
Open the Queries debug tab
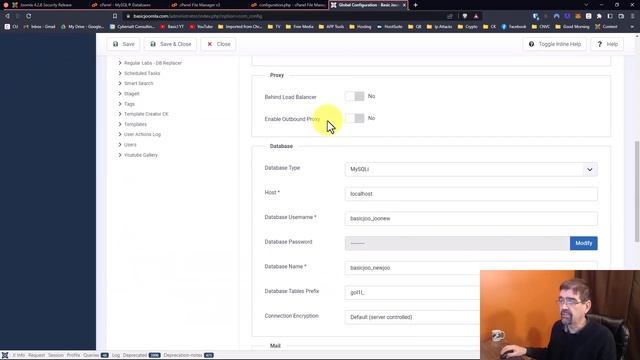pyautogui.click(x=96, y=355)
